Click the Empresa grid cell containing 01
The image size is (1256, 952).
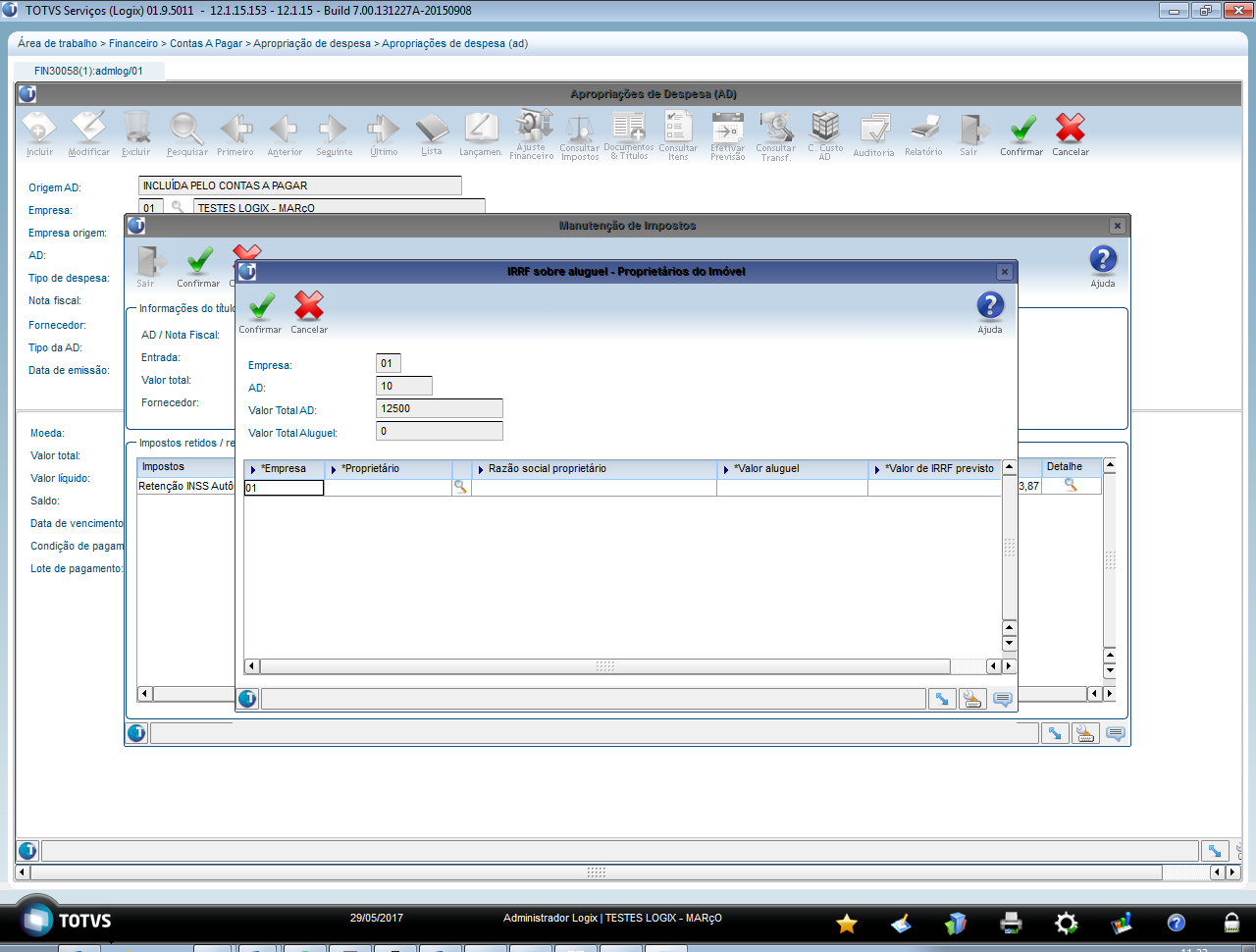284,488
